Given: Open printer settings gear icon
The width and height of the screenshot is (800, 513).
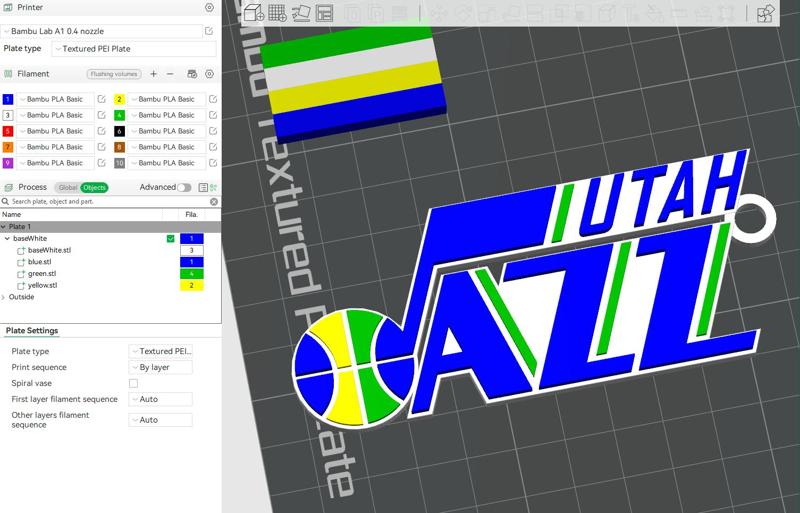Looking at the screenshot, I should point(209,8).
